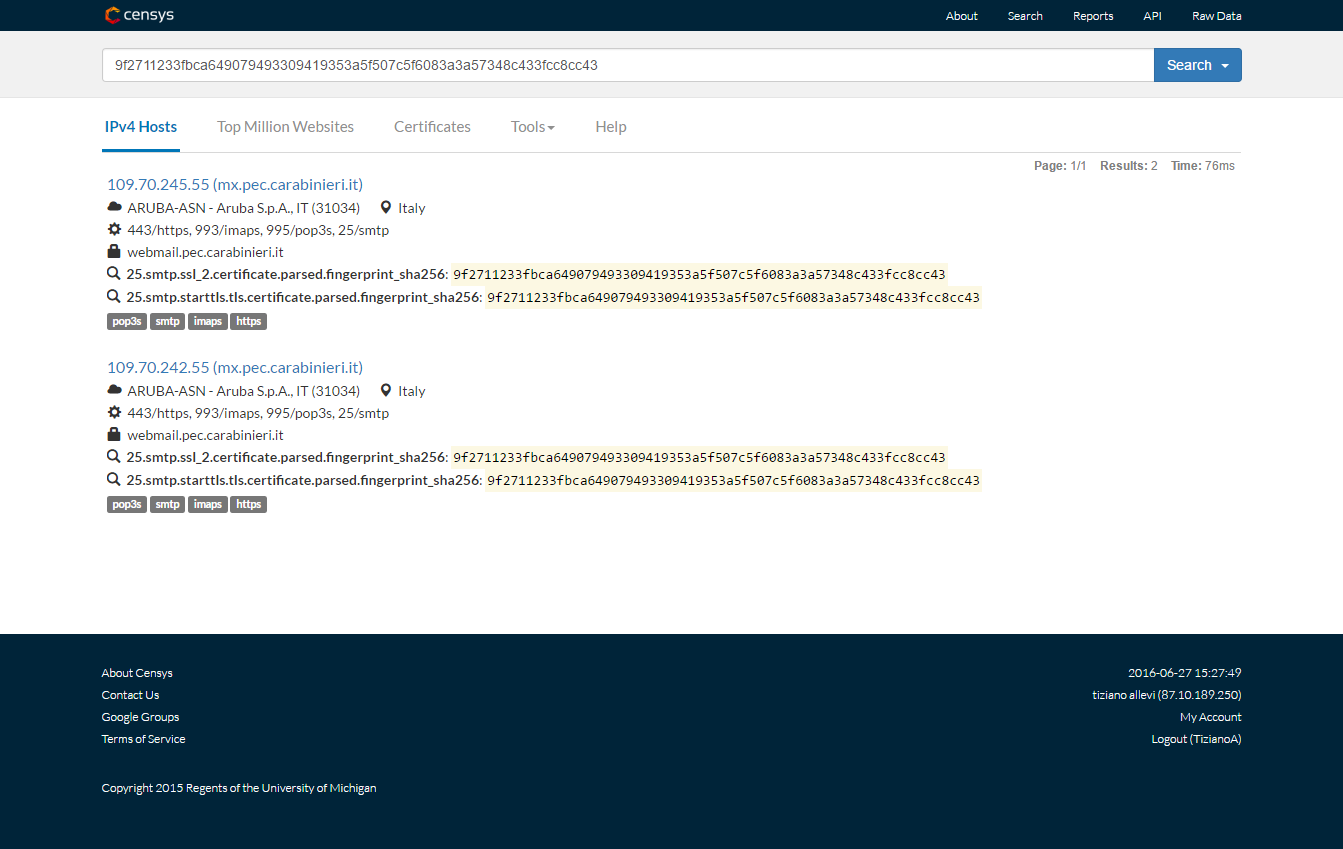Click magnifier icon for ssl_2 fingerprint of 109.70.242.55

tap(114, 457)
